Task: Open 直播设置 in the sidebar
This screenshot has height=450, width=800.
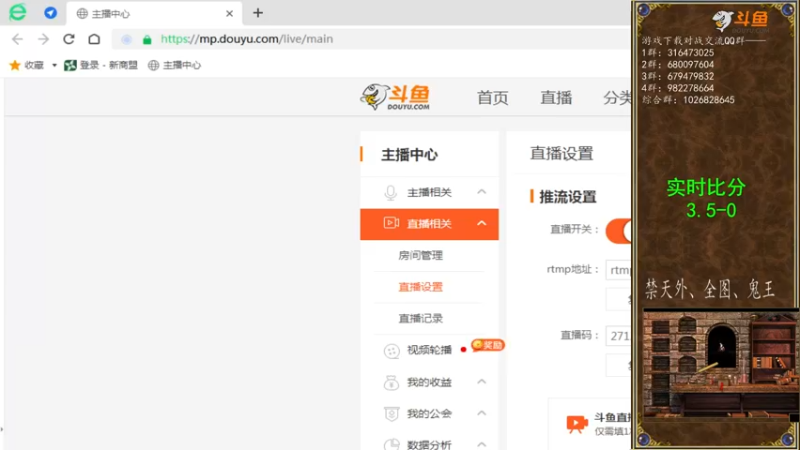Action: click(420, 287)
